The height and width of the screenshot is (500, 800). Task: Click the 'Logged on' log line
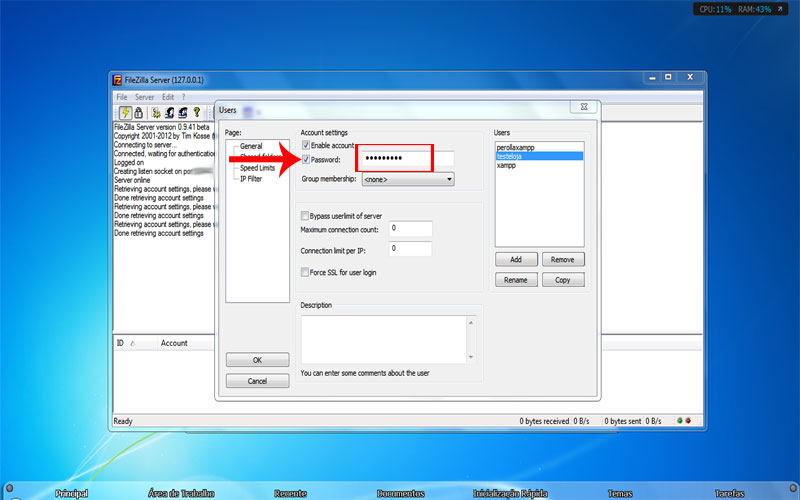(129, 163)
